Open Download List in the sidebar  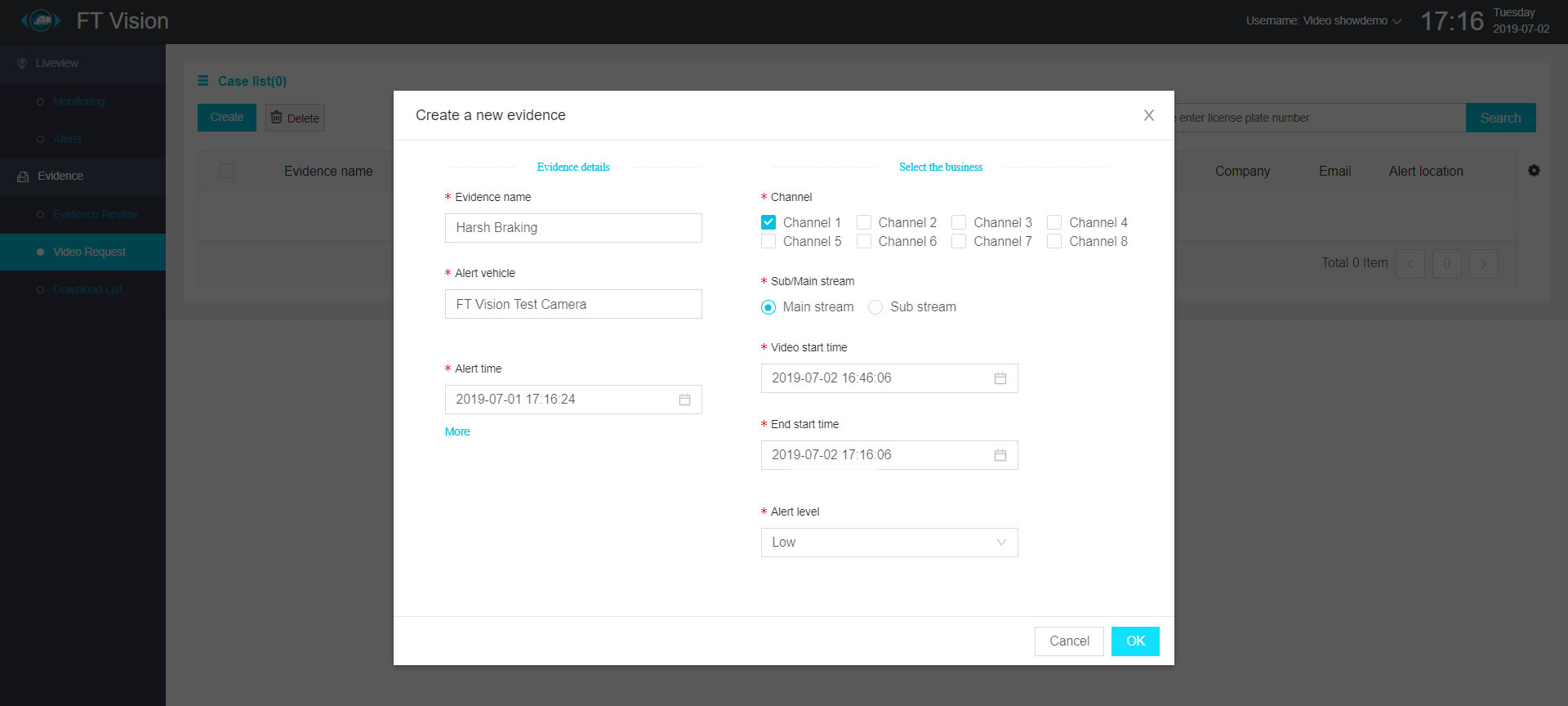(x=87, y=289)
